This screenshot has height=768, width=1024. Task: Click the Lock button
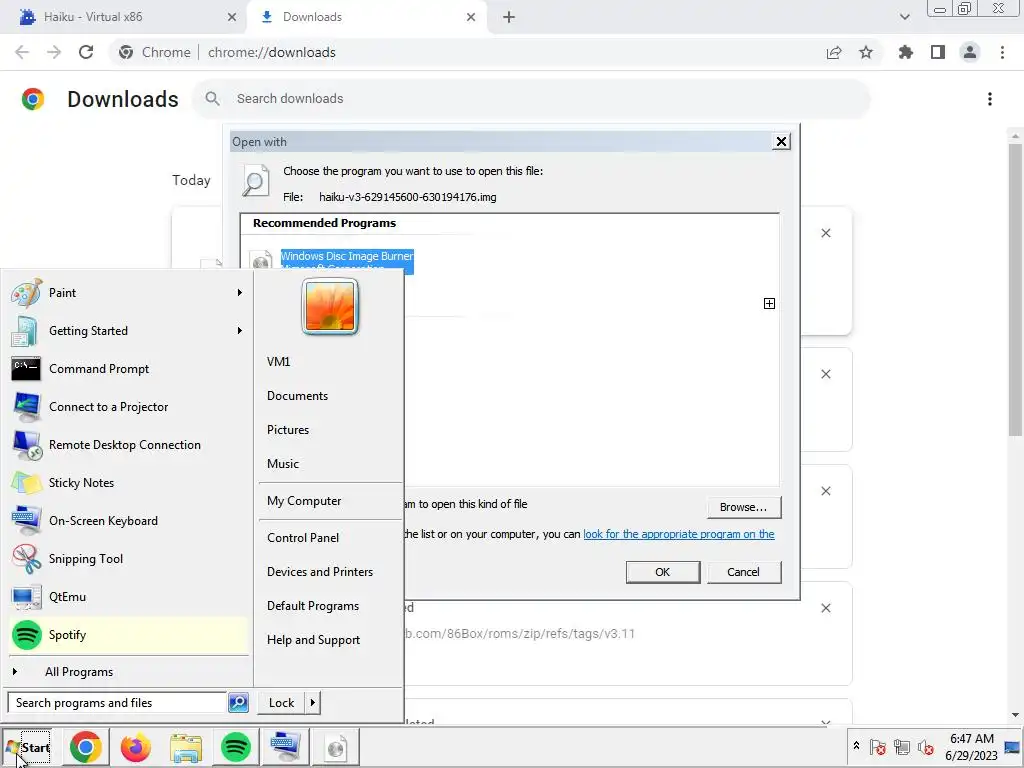(281, 703)
